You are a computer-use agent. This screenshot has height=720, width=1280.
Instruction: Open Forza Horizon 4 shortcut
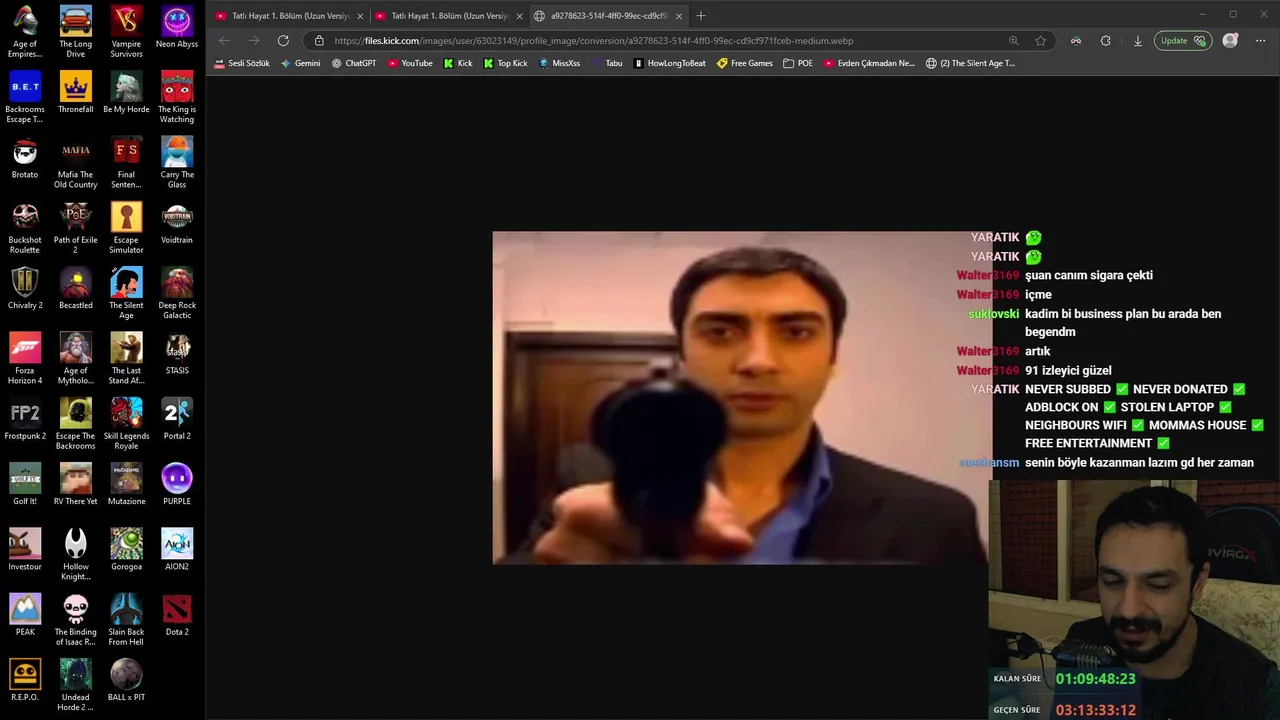click(x=25, y=358)
